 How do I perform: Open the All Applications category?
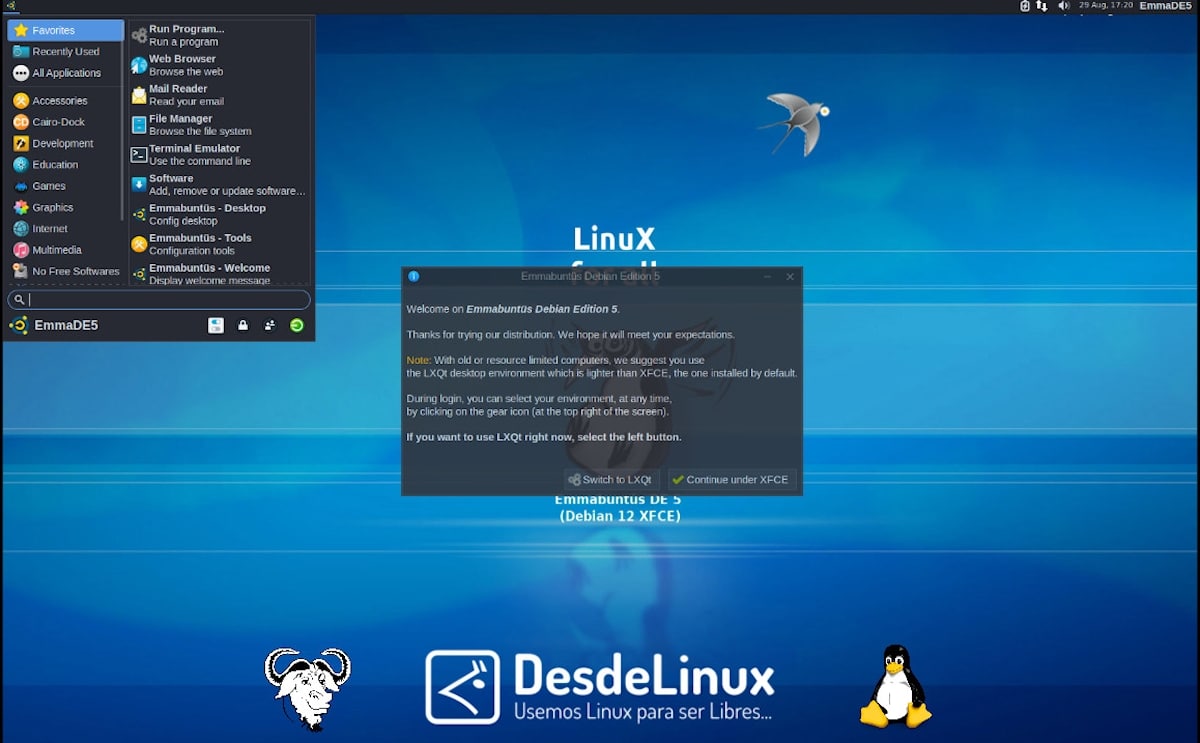65,73
